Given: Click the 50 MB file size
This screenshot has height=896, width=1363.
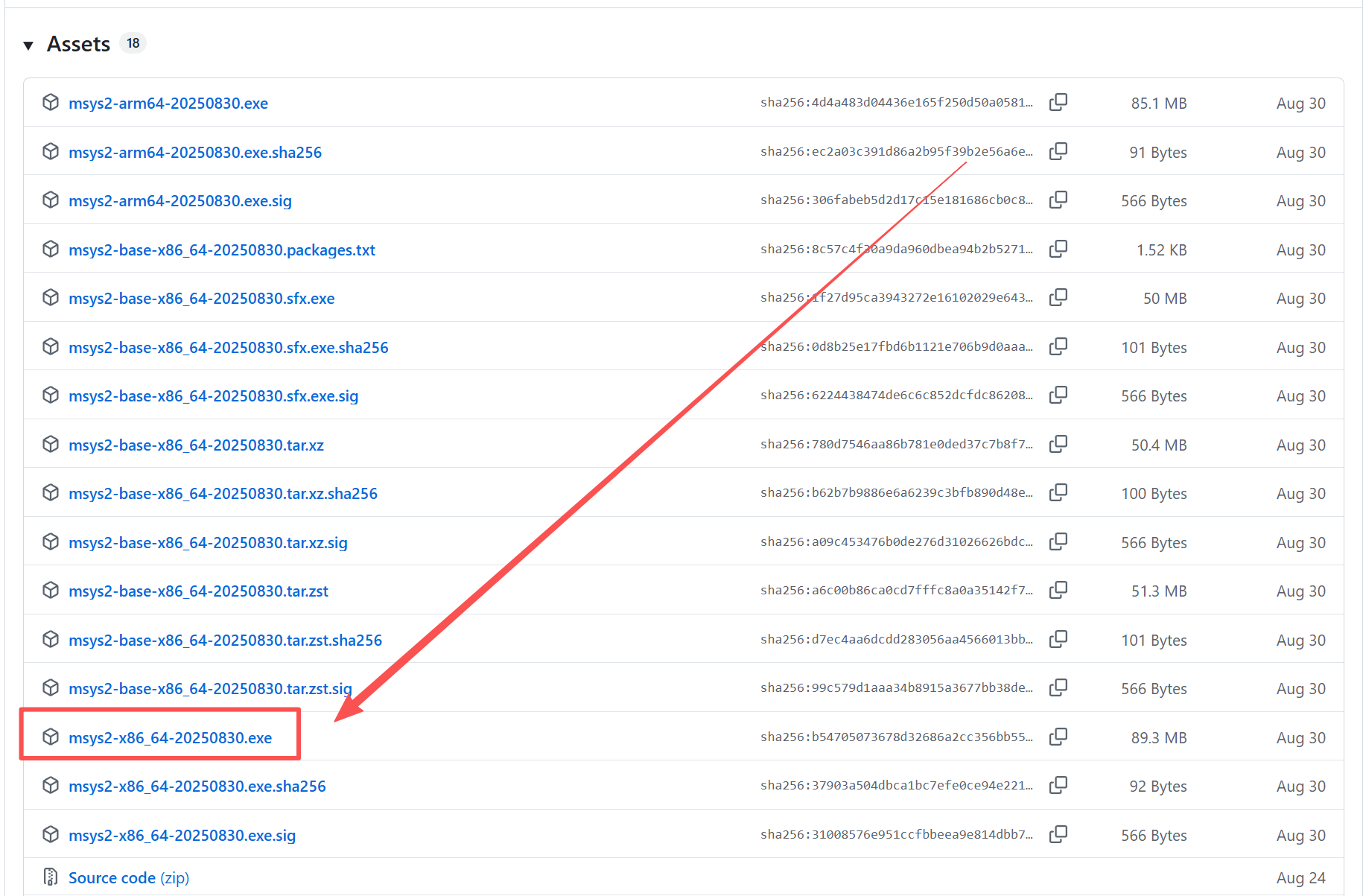Looking at the screenshot, I should (x=1165, y=299).
